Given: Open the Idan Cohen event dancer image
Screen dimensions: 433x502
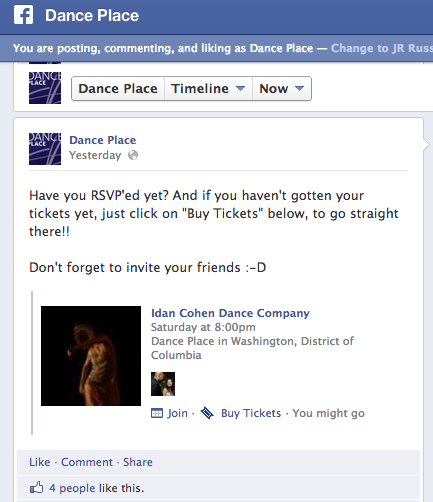Looking at the screenshot, I should click(x=91, y=356).
